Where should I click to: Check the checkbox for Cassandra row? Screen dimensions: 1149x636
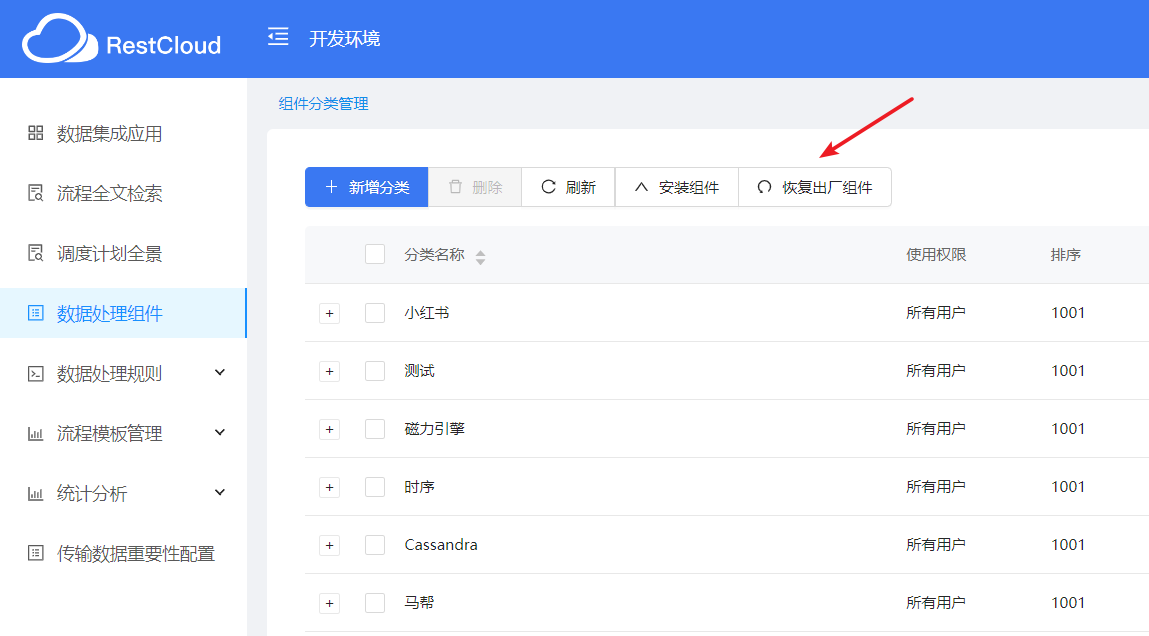375,545
